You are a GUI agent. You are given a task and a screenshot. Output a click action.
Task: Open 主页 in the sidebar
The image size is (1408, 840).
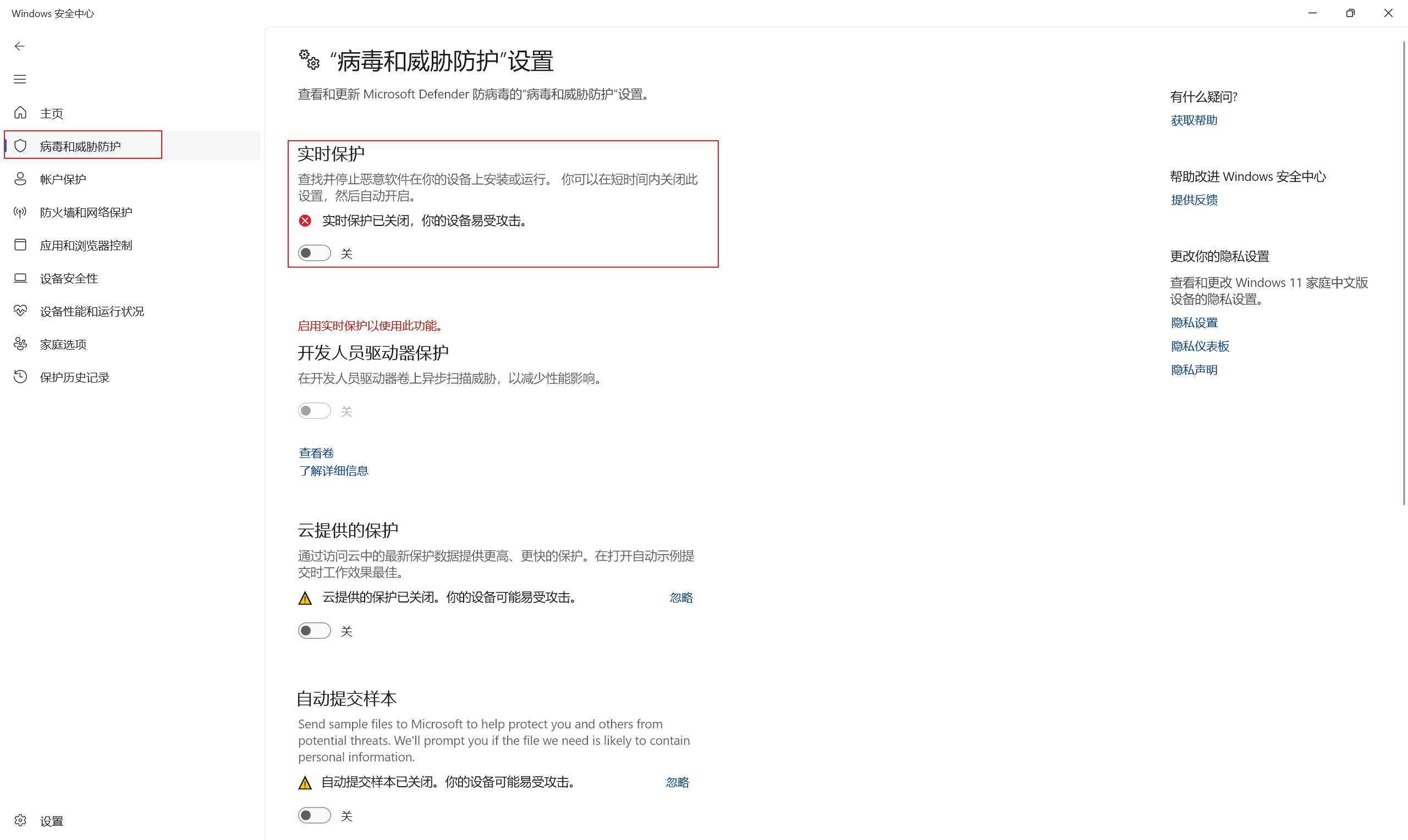point(133,113)
